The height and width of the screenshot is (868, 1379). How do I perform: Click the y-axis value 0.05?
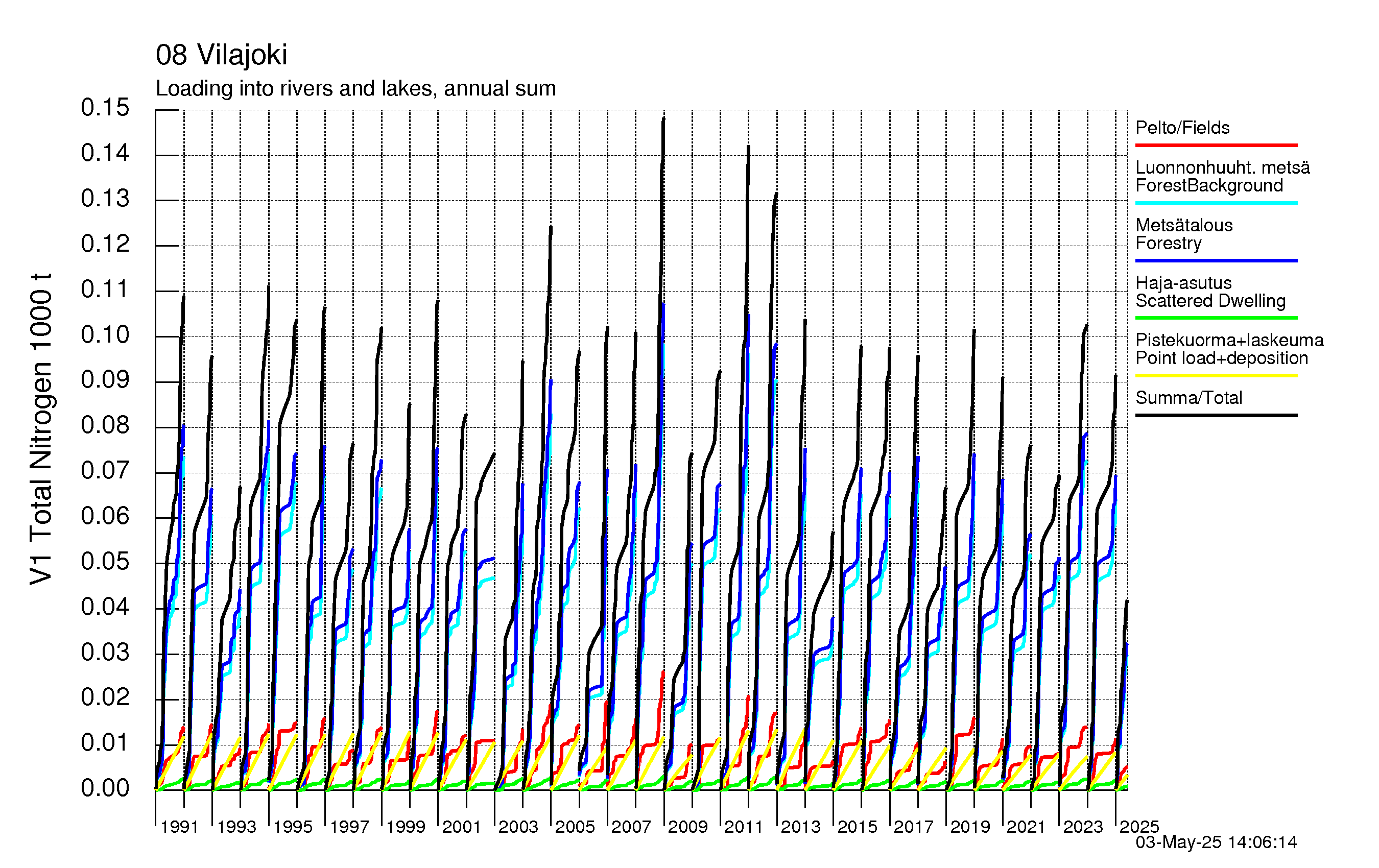105,562
